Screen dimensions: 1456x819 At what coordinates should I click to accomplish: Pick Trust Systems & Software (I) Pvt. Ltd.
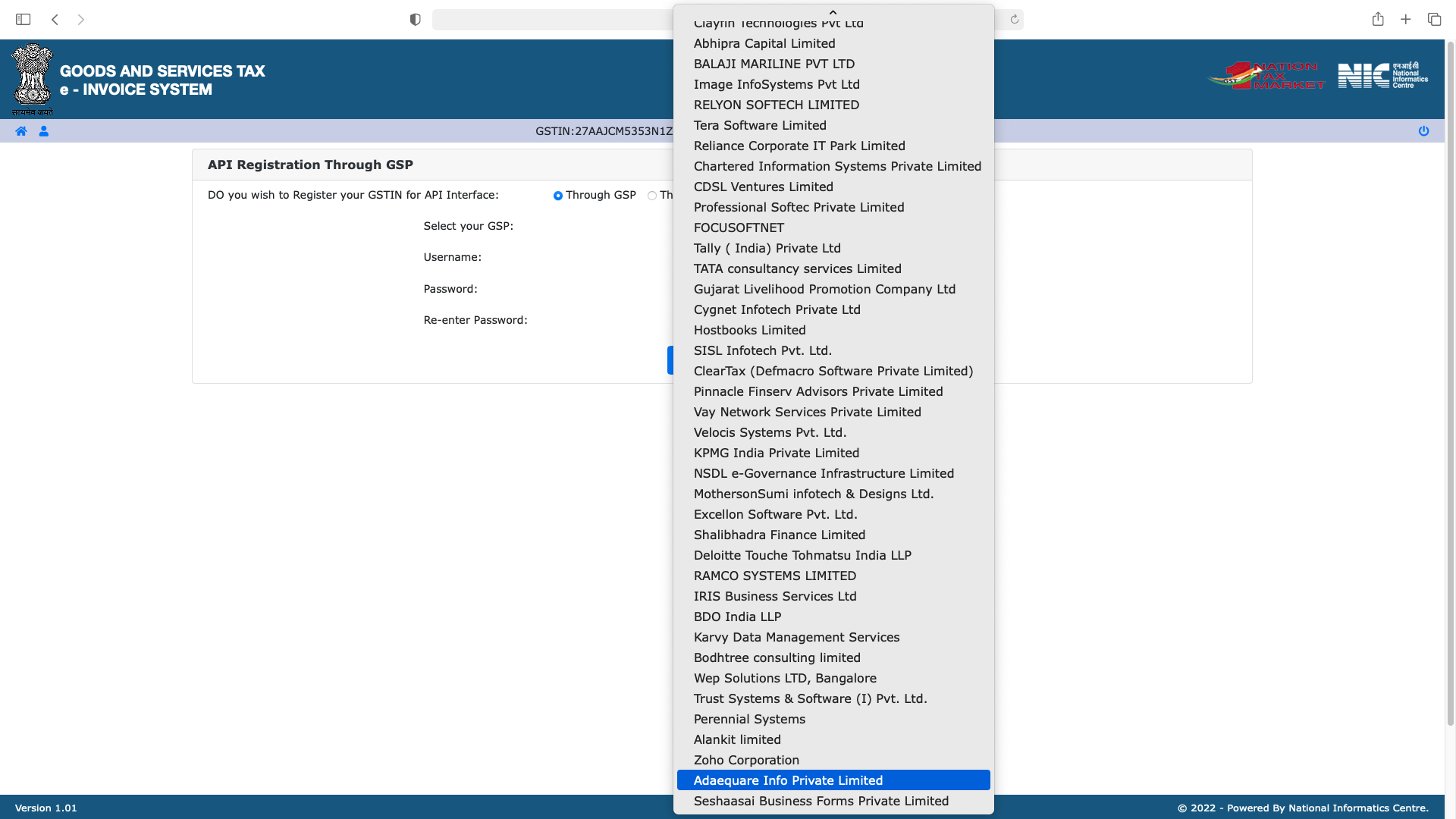point(833,699)
